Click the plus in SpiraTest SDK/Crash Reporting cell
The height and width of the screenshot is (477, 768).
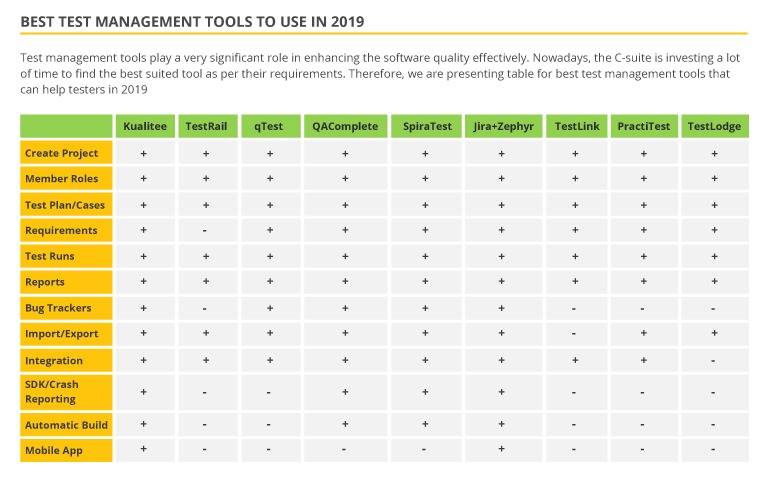(x=425, y=392)
